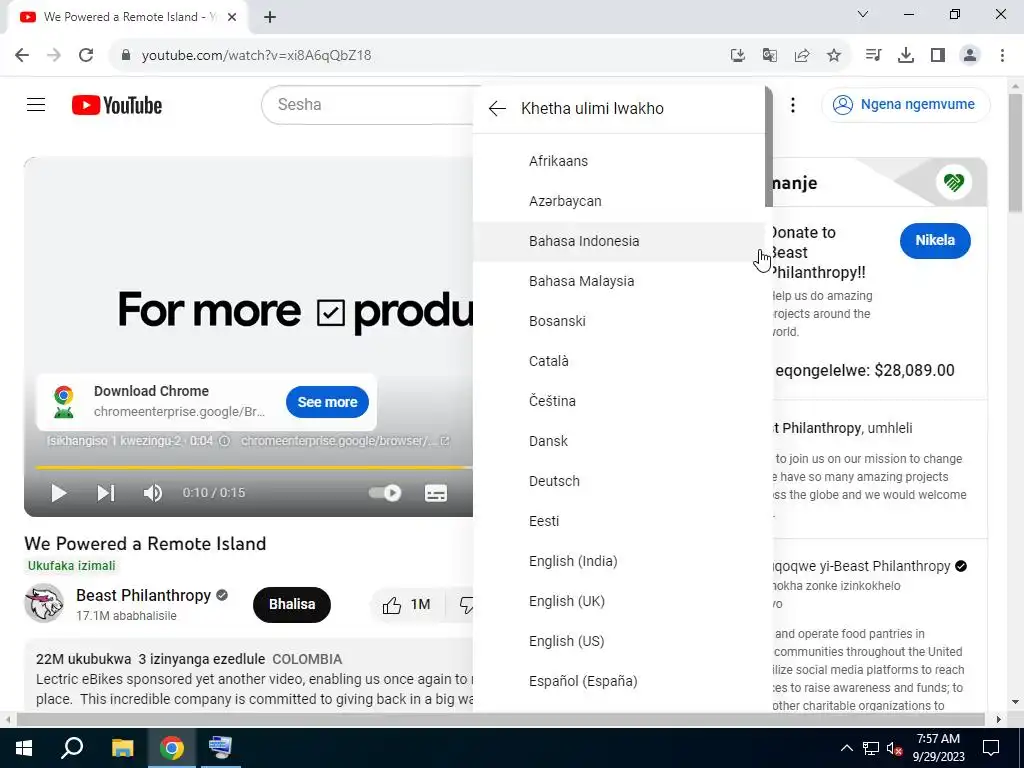Toggle the Chrome side panel icon
The image size is (1024, 768).
point(938,55)
